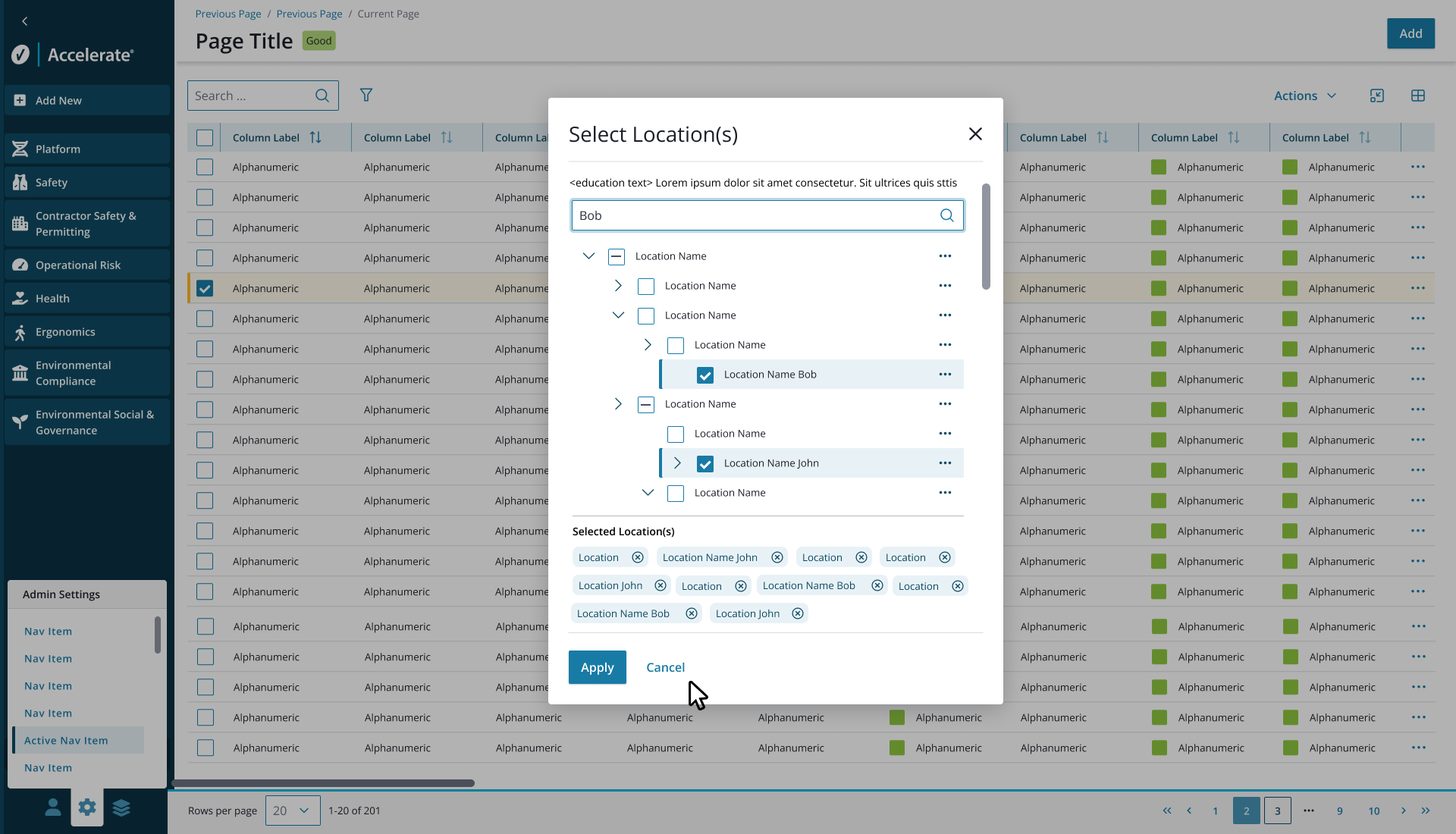The image size is (1456, 834).
Task: Click the magnifier icon in the location search
Action: tap(947, 215)
